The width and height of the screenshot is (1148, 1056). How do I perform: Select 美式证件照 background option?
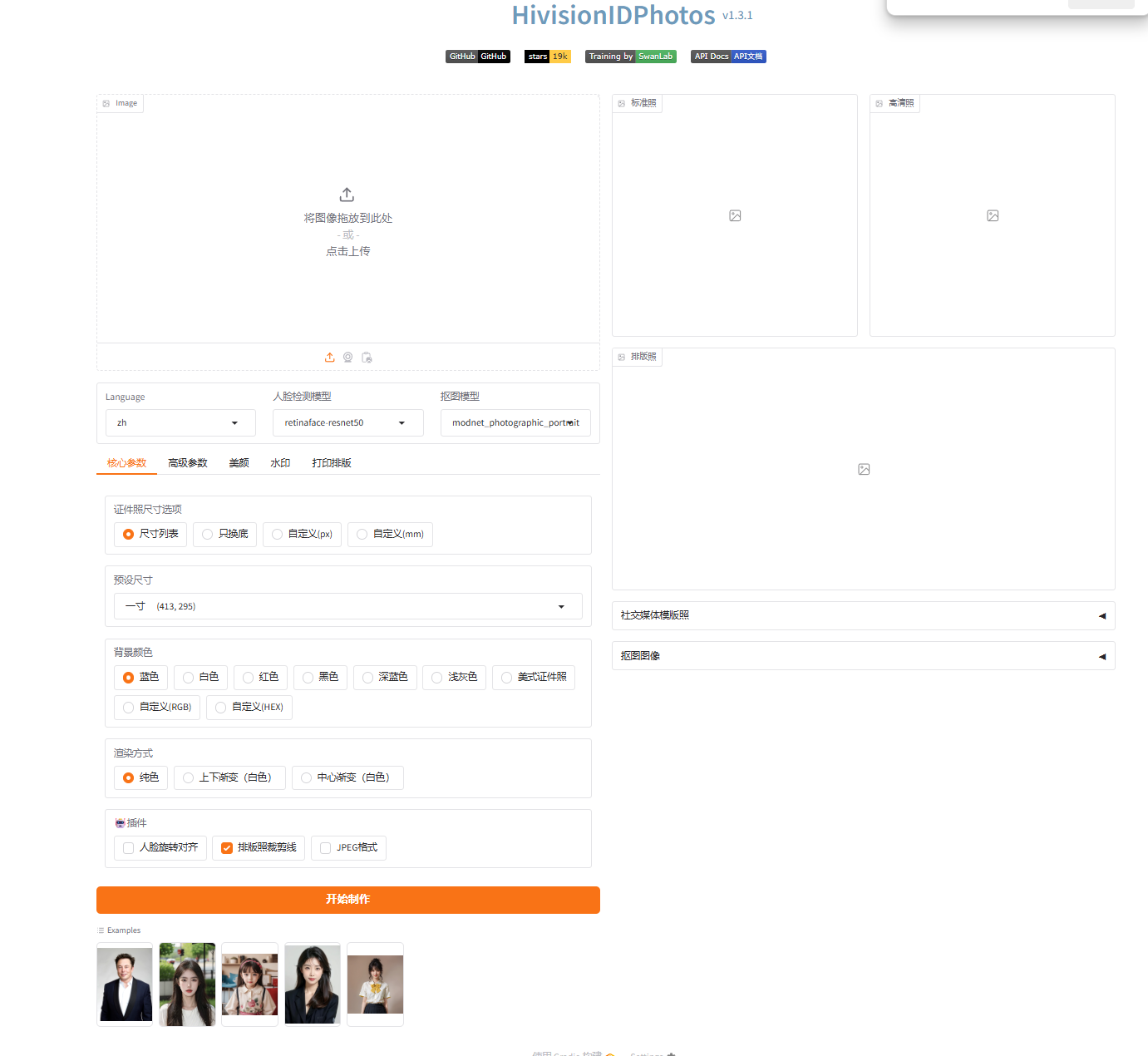click(x=534, y=678)
